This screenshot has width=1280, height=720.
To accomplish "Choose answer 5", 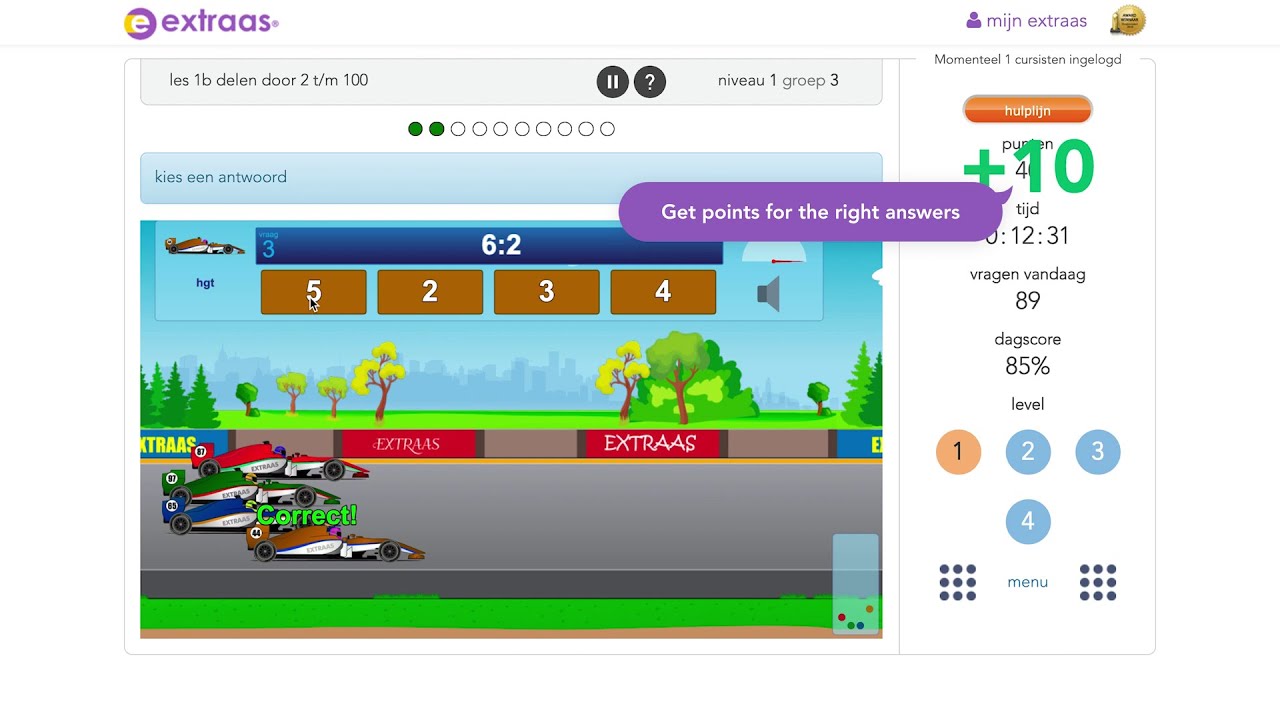I will pos(313,292).
